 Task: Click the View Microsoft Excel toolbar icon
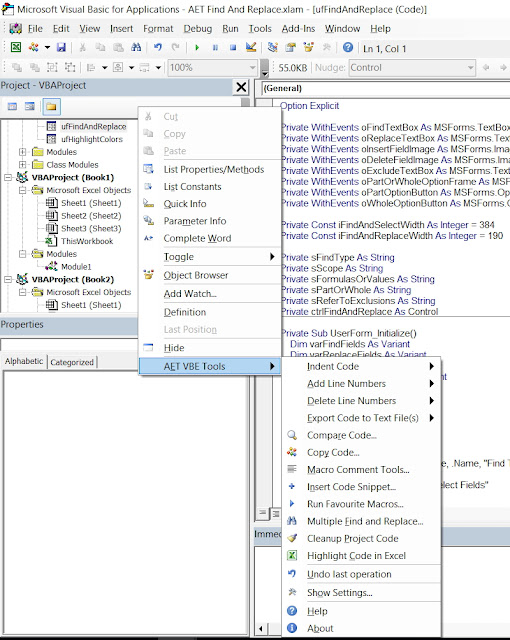point(16,47)
